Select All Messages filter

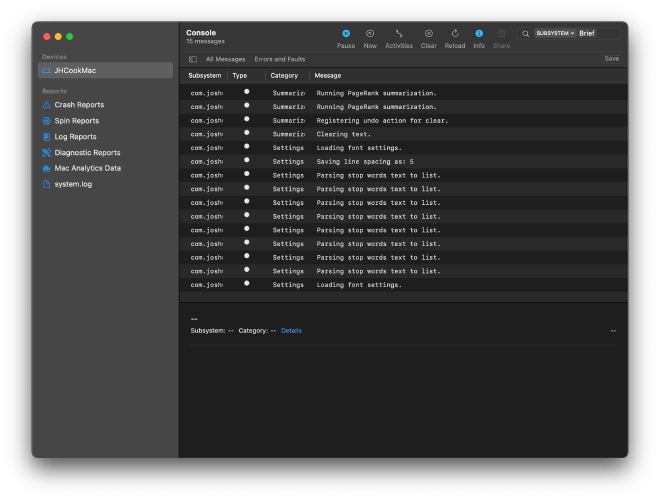pyautogui.click(x=225, y=59)
